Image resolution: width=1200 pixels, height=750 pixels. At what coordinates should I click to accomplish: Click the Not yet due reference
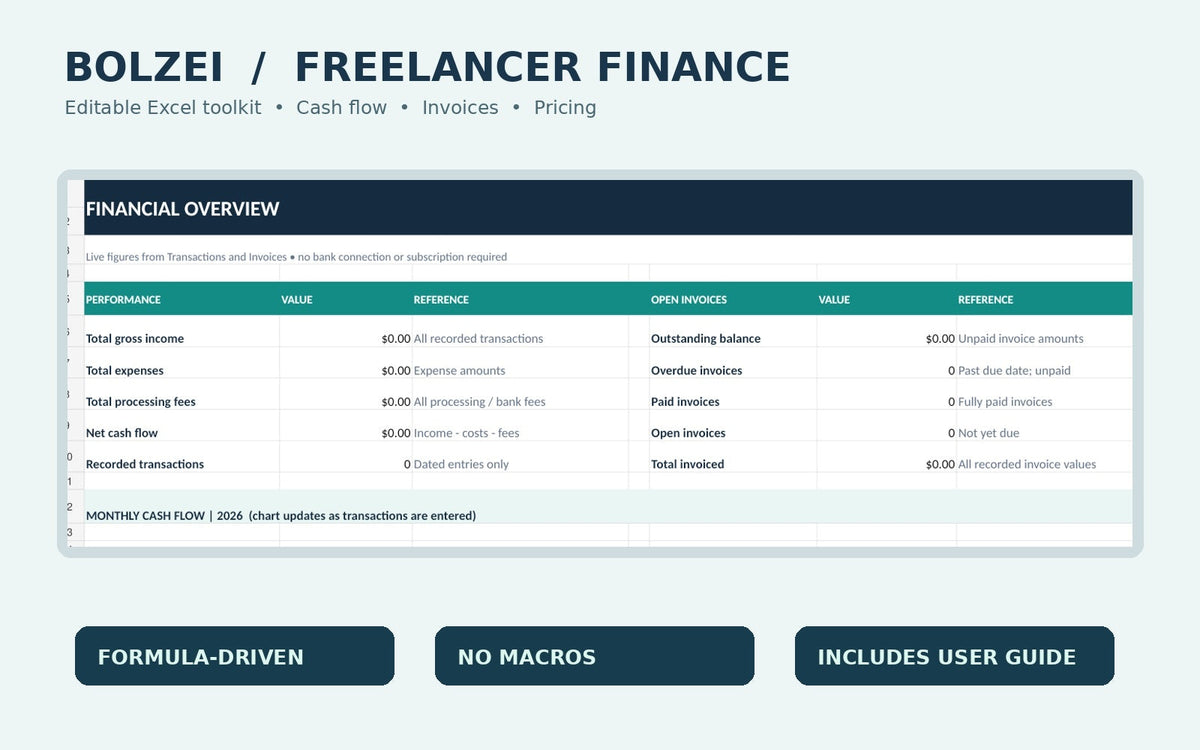pyautogui.click(x=989, y=433)
